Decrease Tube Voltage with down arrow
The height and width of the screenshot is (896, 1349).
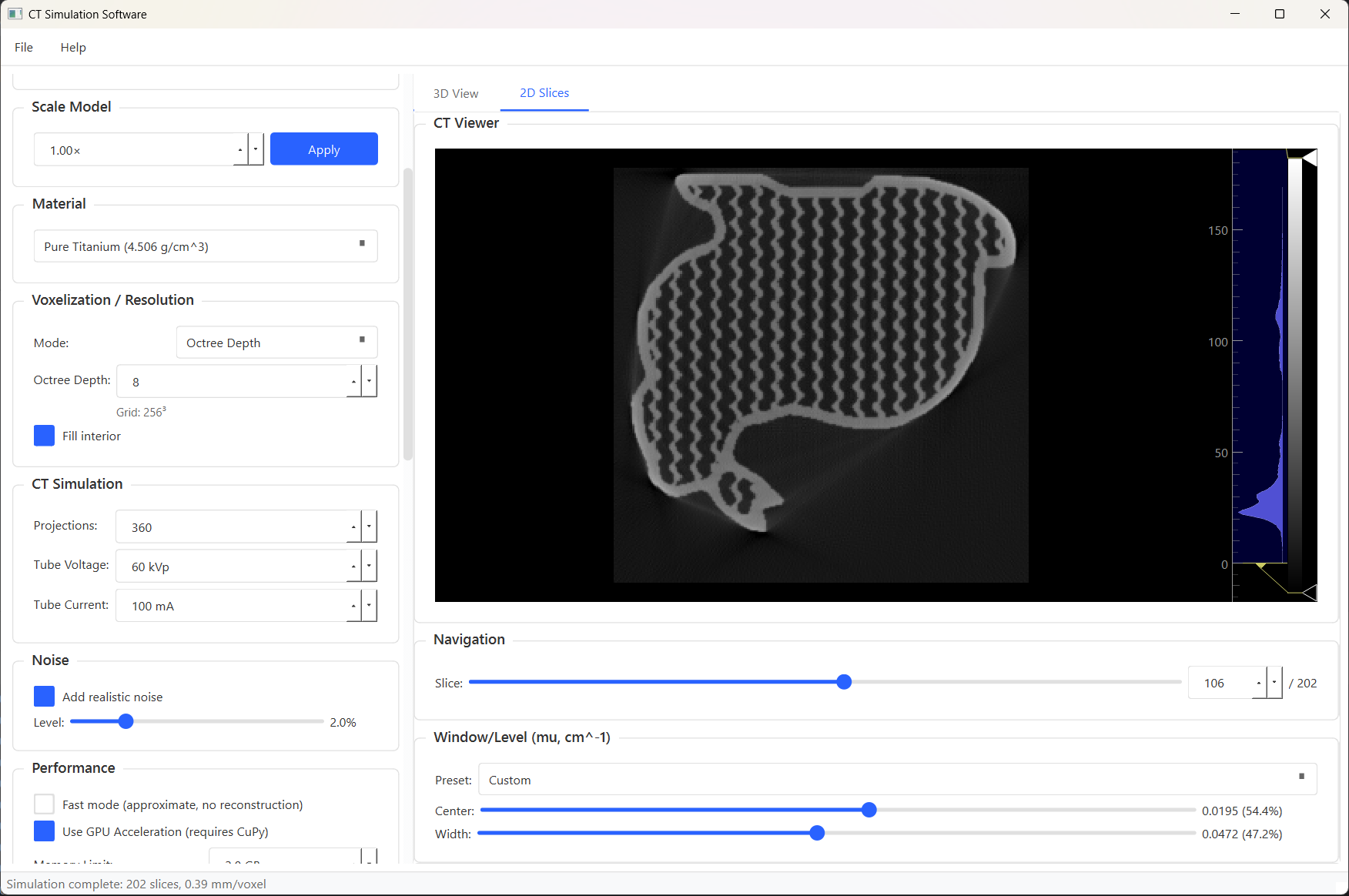coord(369,567)
